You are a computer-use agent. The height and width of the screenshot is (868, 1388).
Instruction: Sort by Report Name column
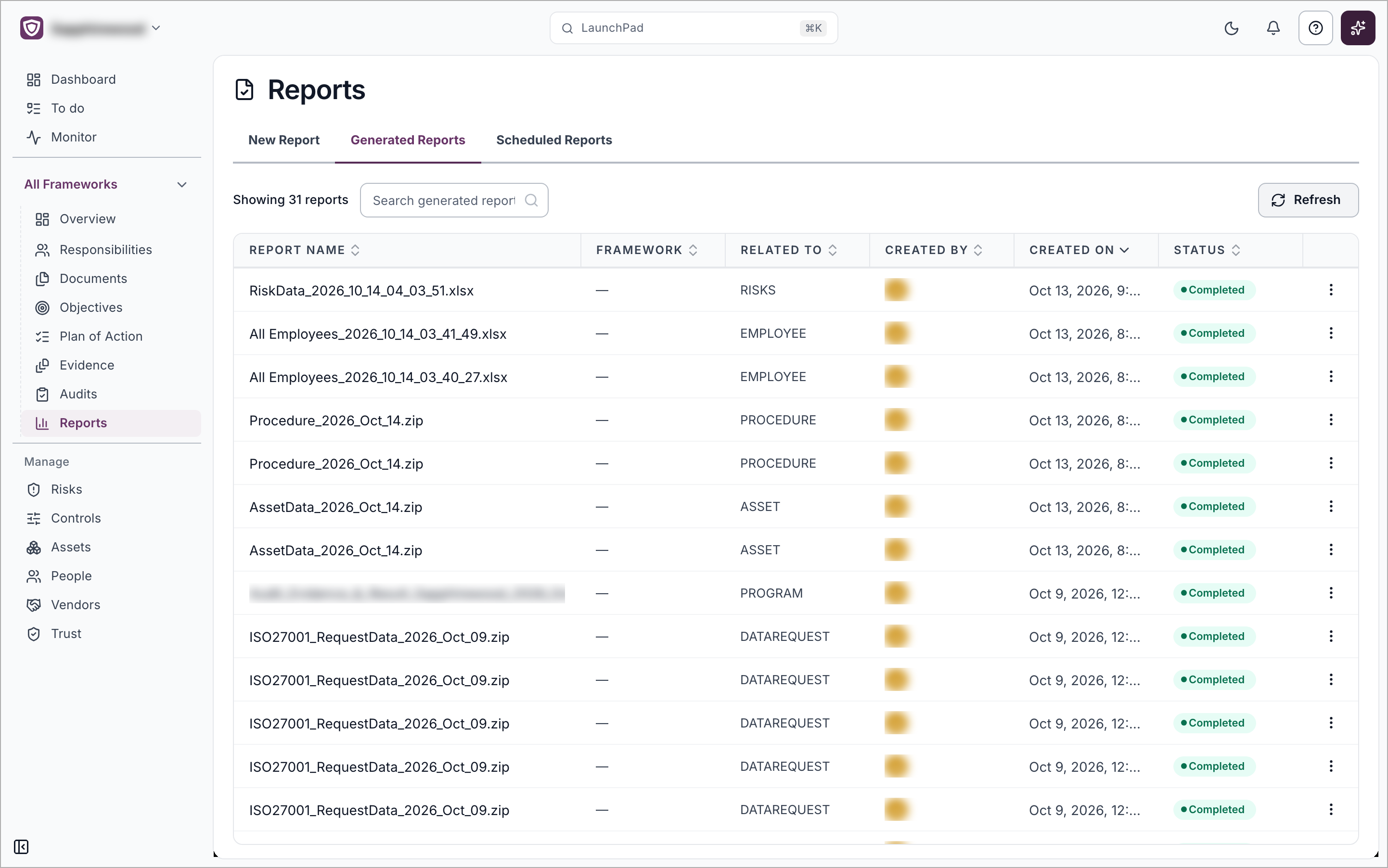coord(304,250)
